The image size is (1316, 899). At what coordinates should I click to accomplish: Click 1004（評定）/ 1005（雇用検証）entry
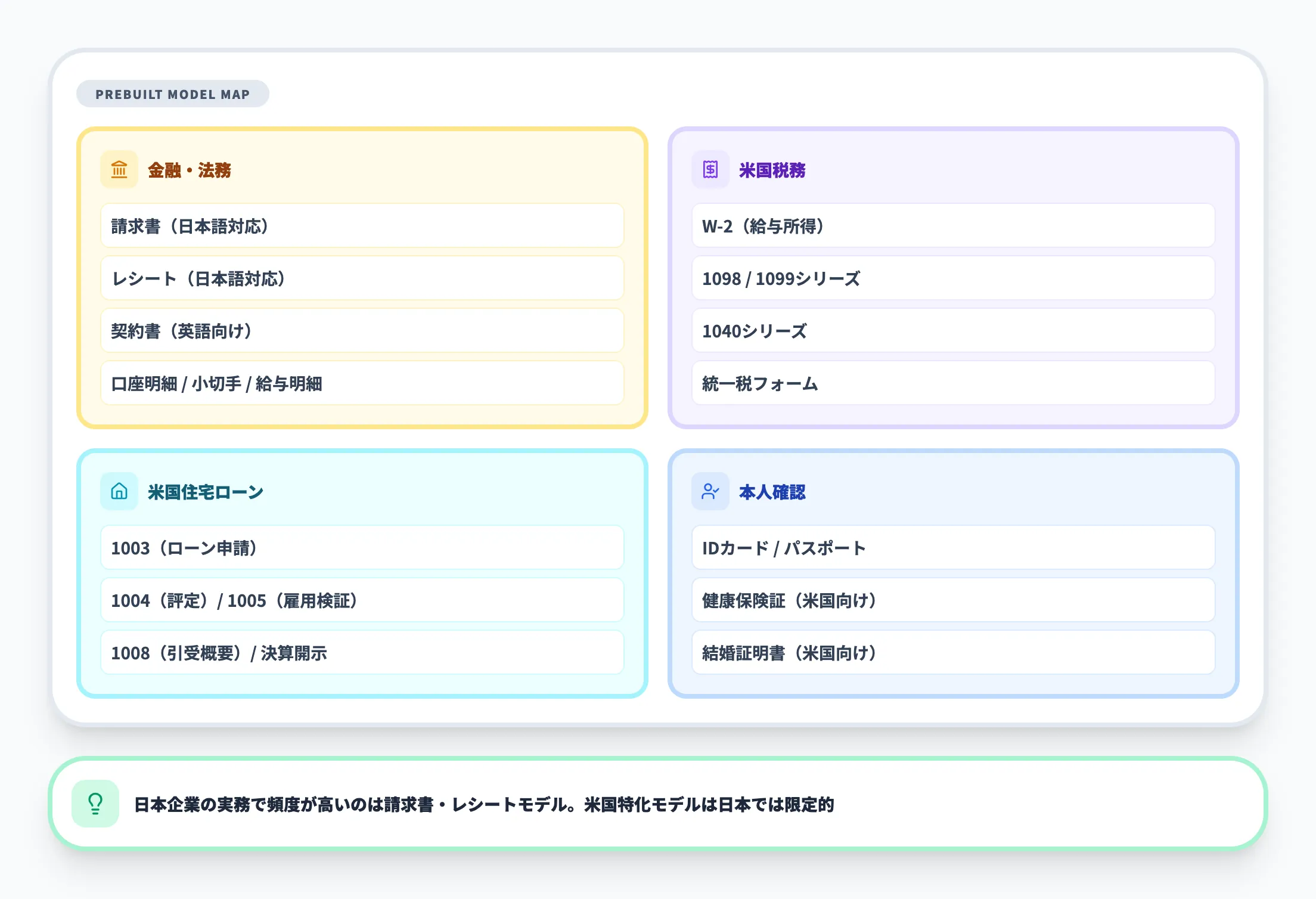[362, 600]
